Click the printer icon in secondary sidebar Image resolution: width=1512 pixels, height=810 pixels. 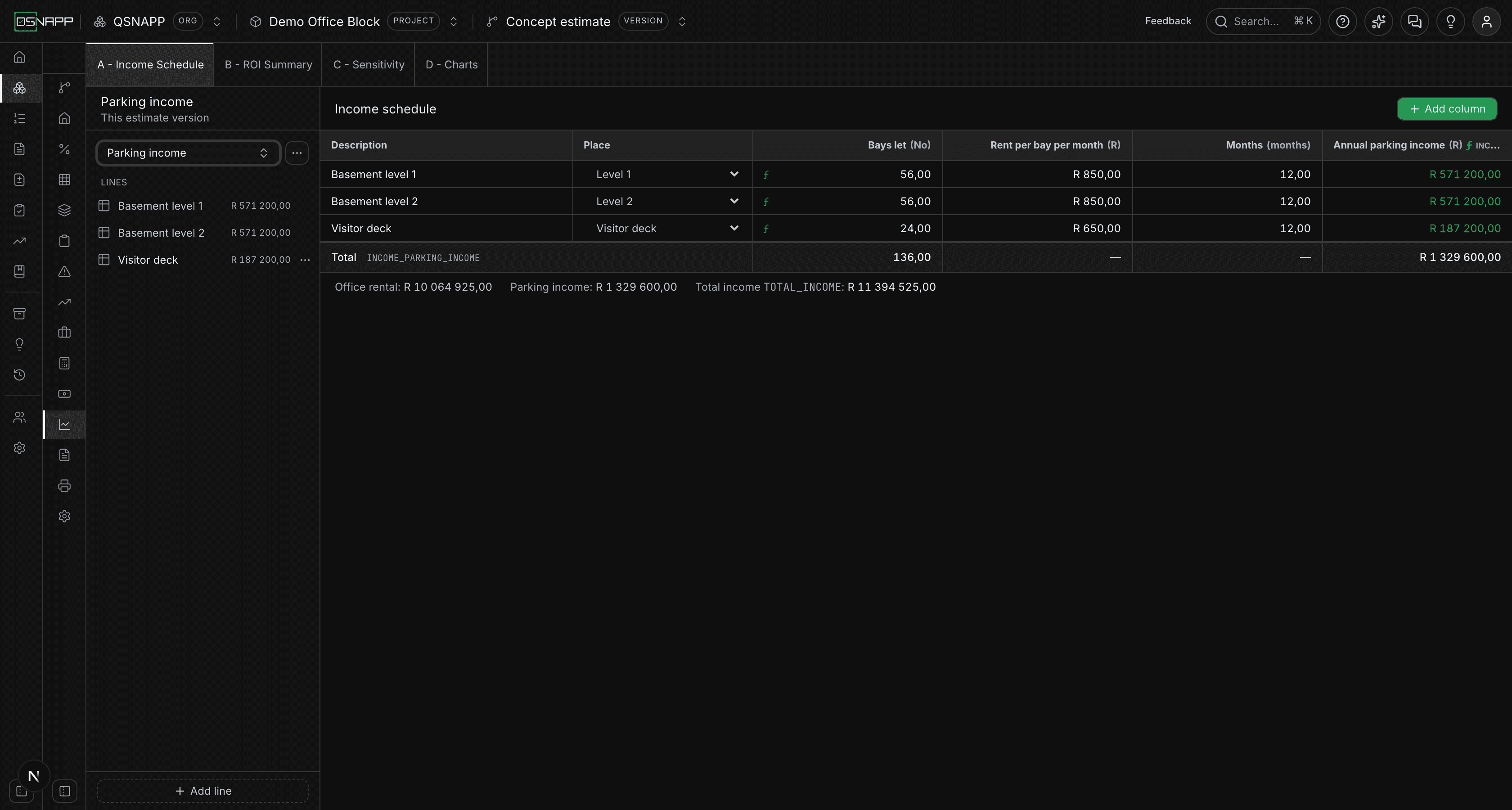[64, 486]
